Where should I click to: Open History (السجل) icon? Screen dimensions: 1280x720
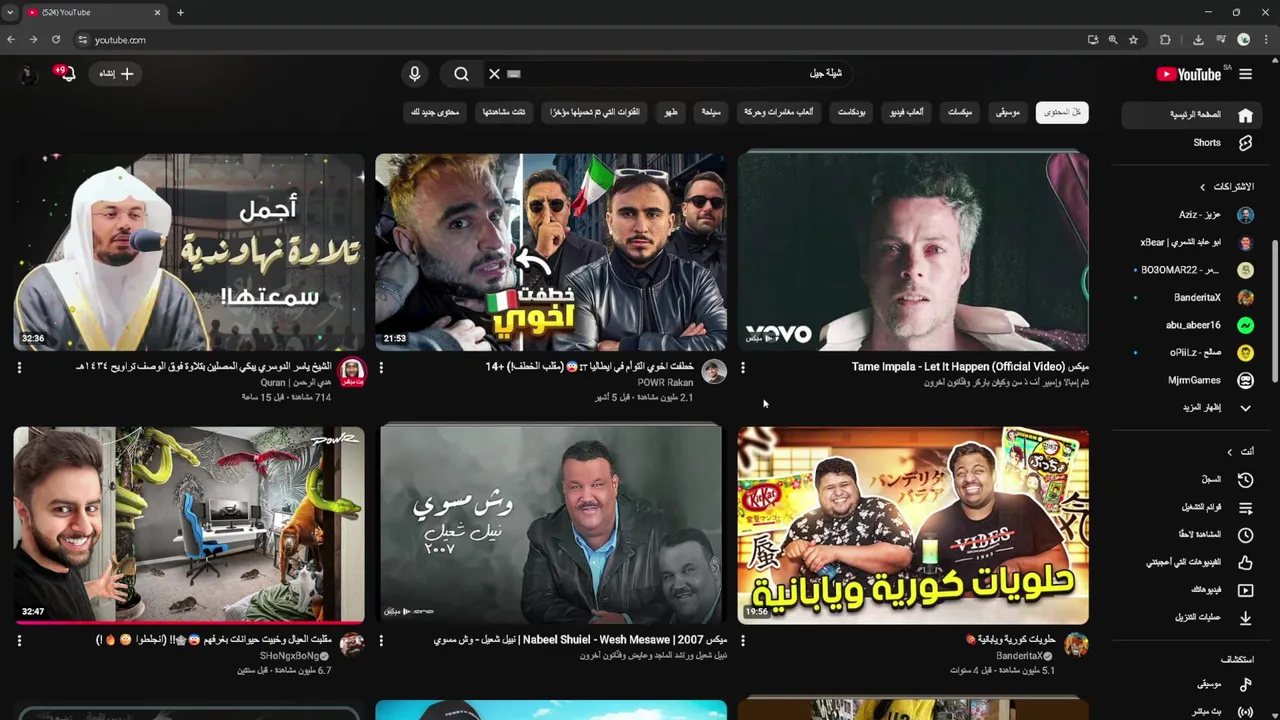(1245, 480)
